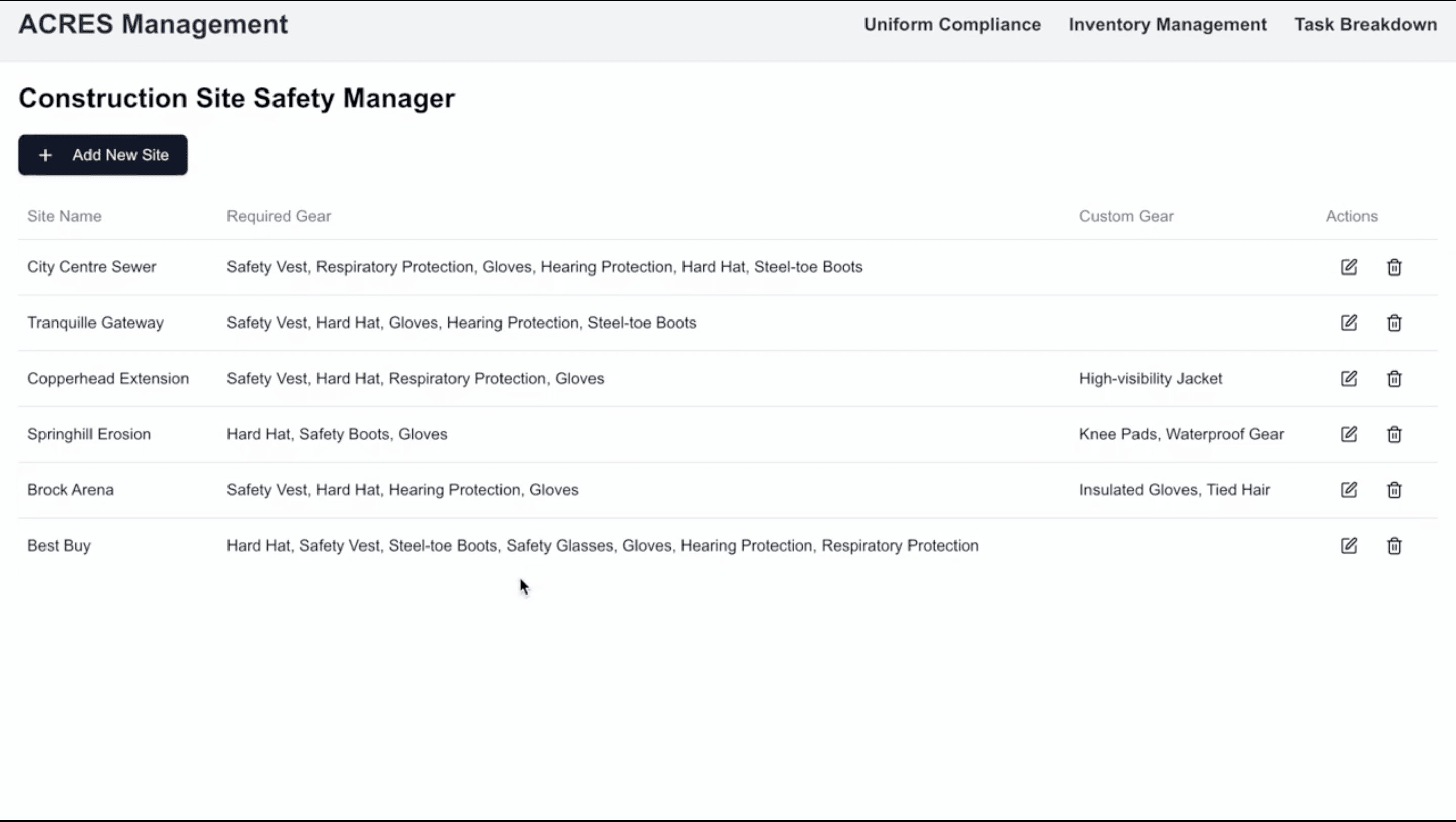Delete the Best Buy site
Viewport: 1456px width, 822px height.
[1394, 545]
